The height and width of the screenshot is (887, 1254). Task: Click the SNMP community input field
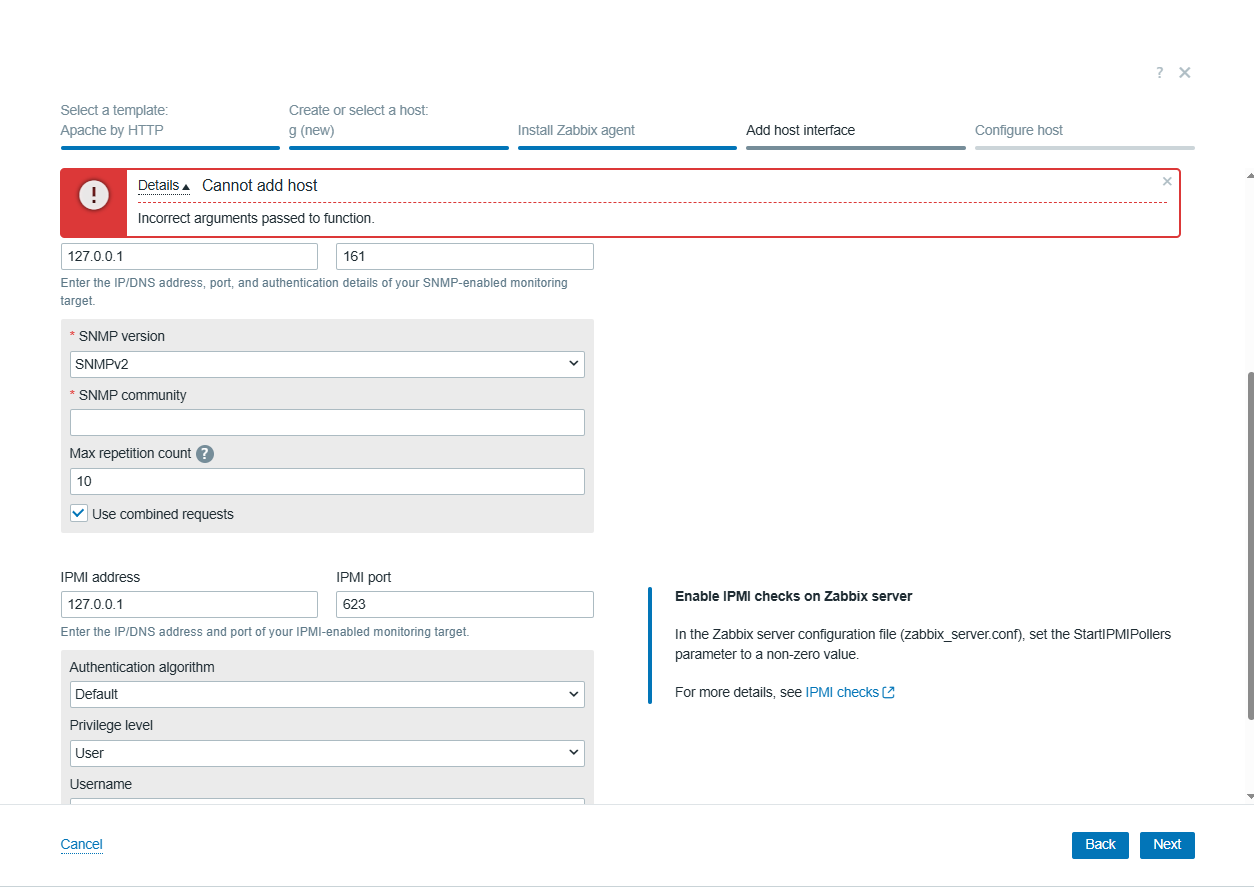click(327, 422)
